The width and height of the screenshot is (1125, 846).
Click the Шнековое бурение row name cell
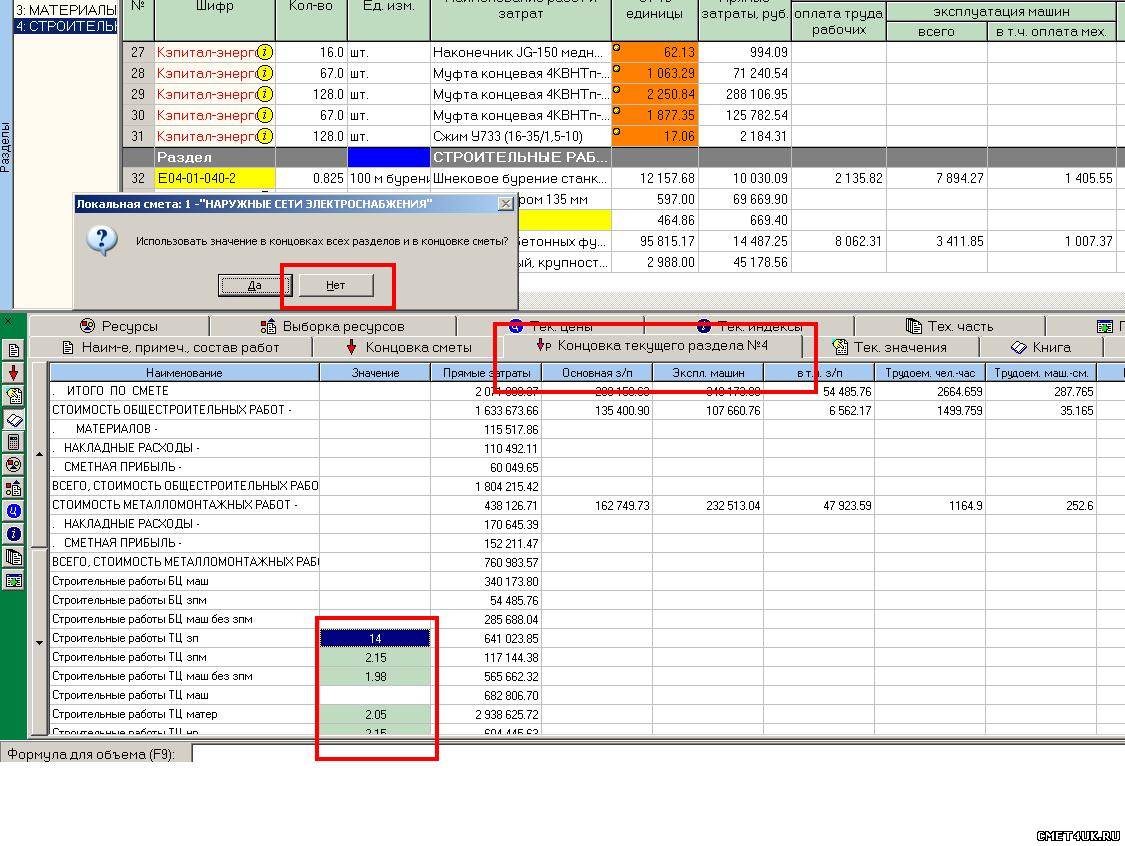pos(520,178)
